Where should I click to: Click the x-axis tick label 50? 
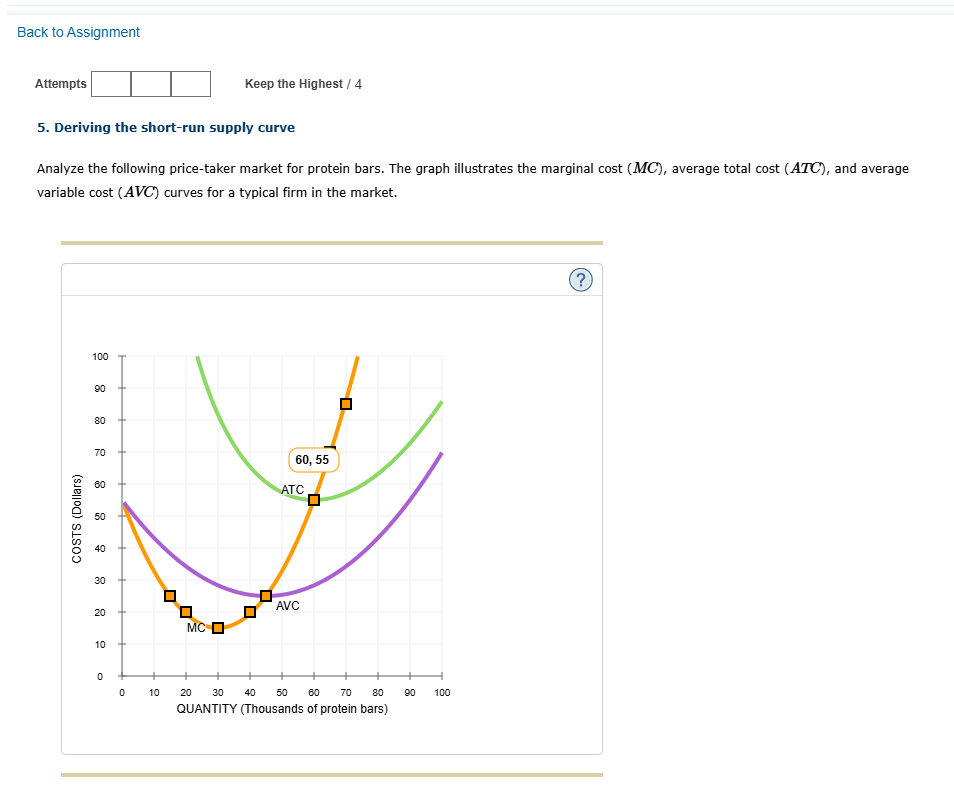point(282,692)
